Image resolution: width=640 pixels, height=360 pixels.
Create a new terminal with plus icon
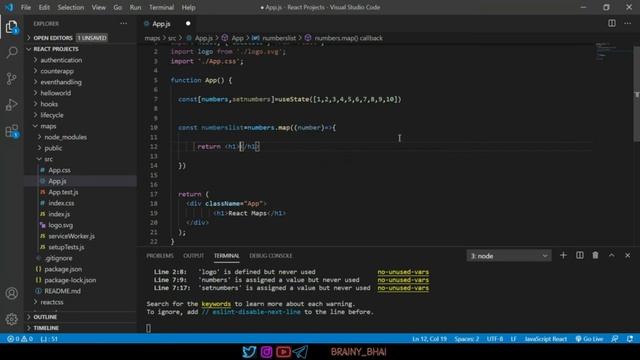[563, 256]
